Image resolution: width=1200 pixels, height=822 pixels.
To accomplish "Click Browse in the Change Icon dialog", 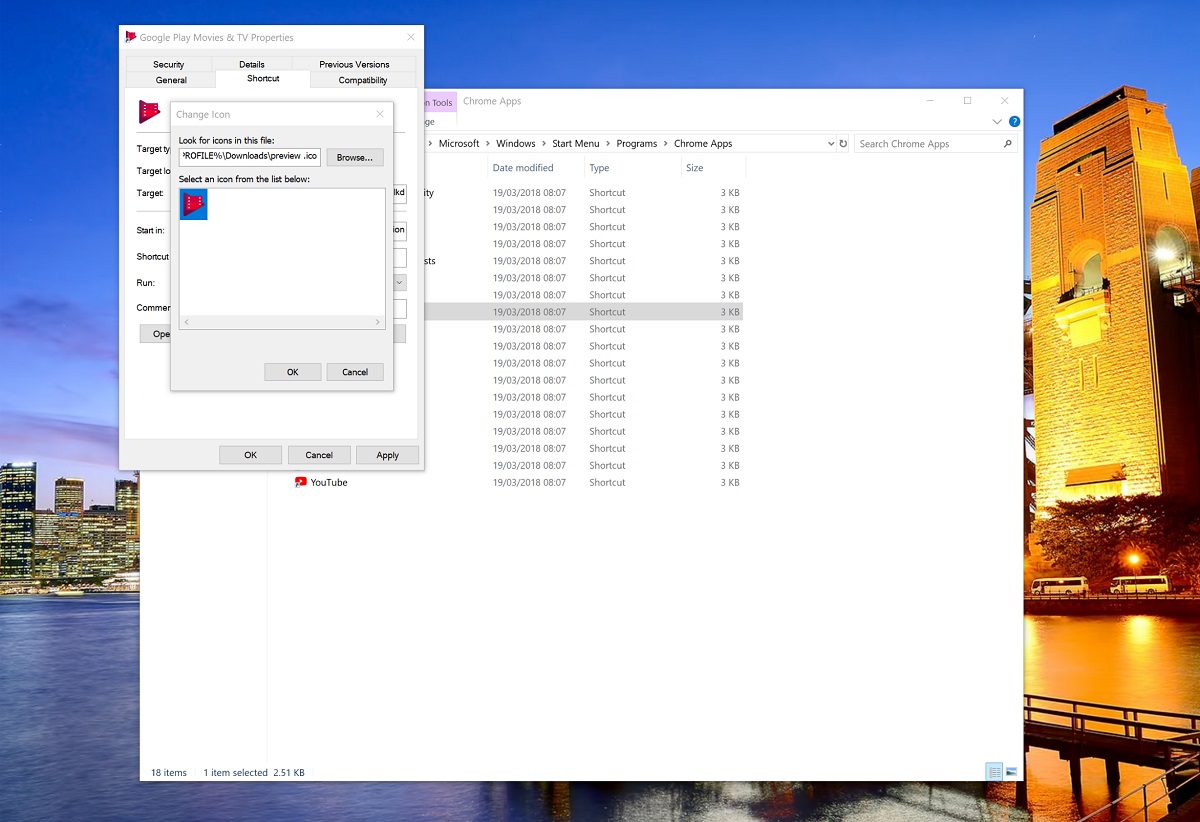I will pyautogui.click(x=354, y=157).
